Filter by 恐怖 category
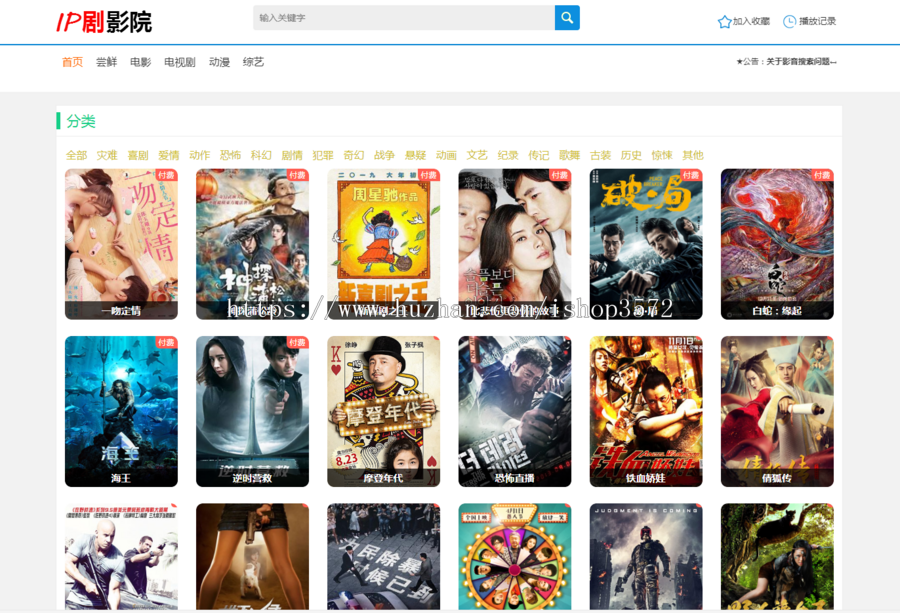This screenshot has height=613, width=900. 230,155
